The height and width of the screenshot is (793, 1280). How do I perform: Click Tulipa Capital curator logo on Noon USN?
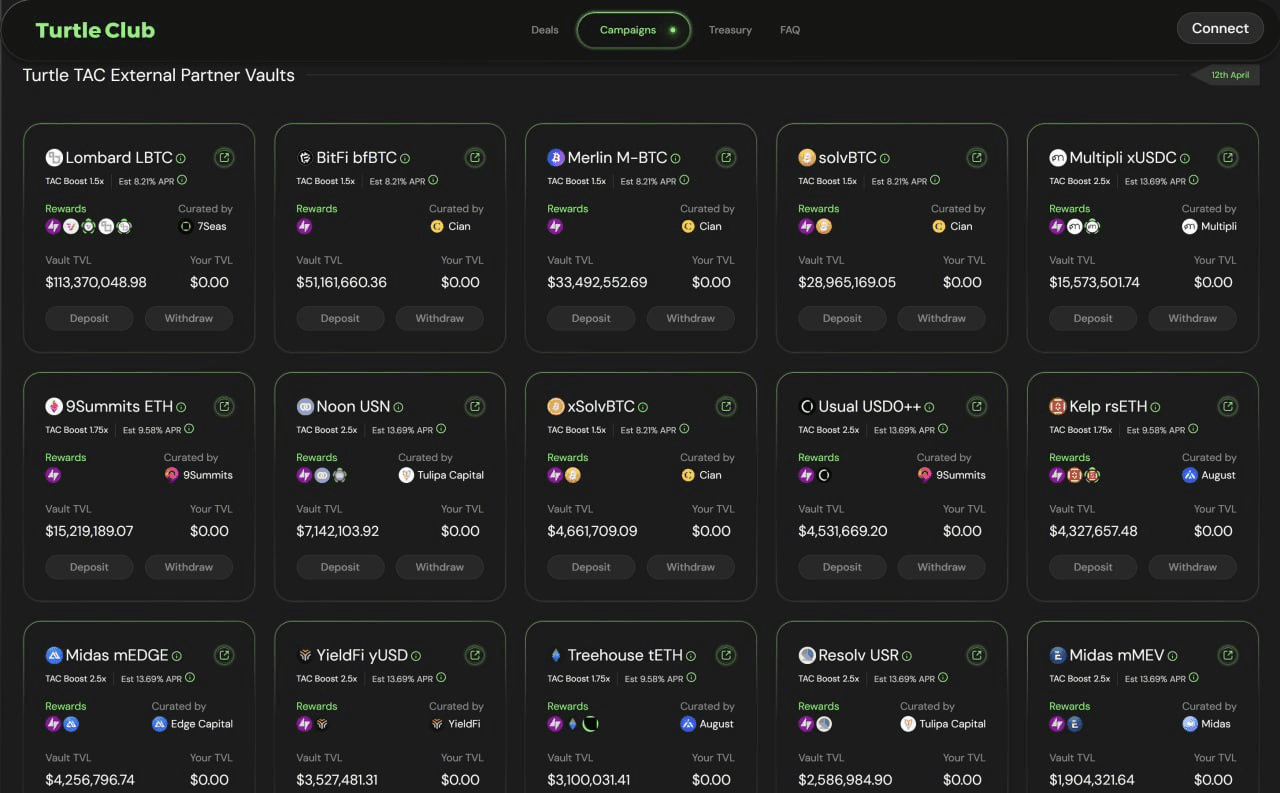[x=405, y=475]
